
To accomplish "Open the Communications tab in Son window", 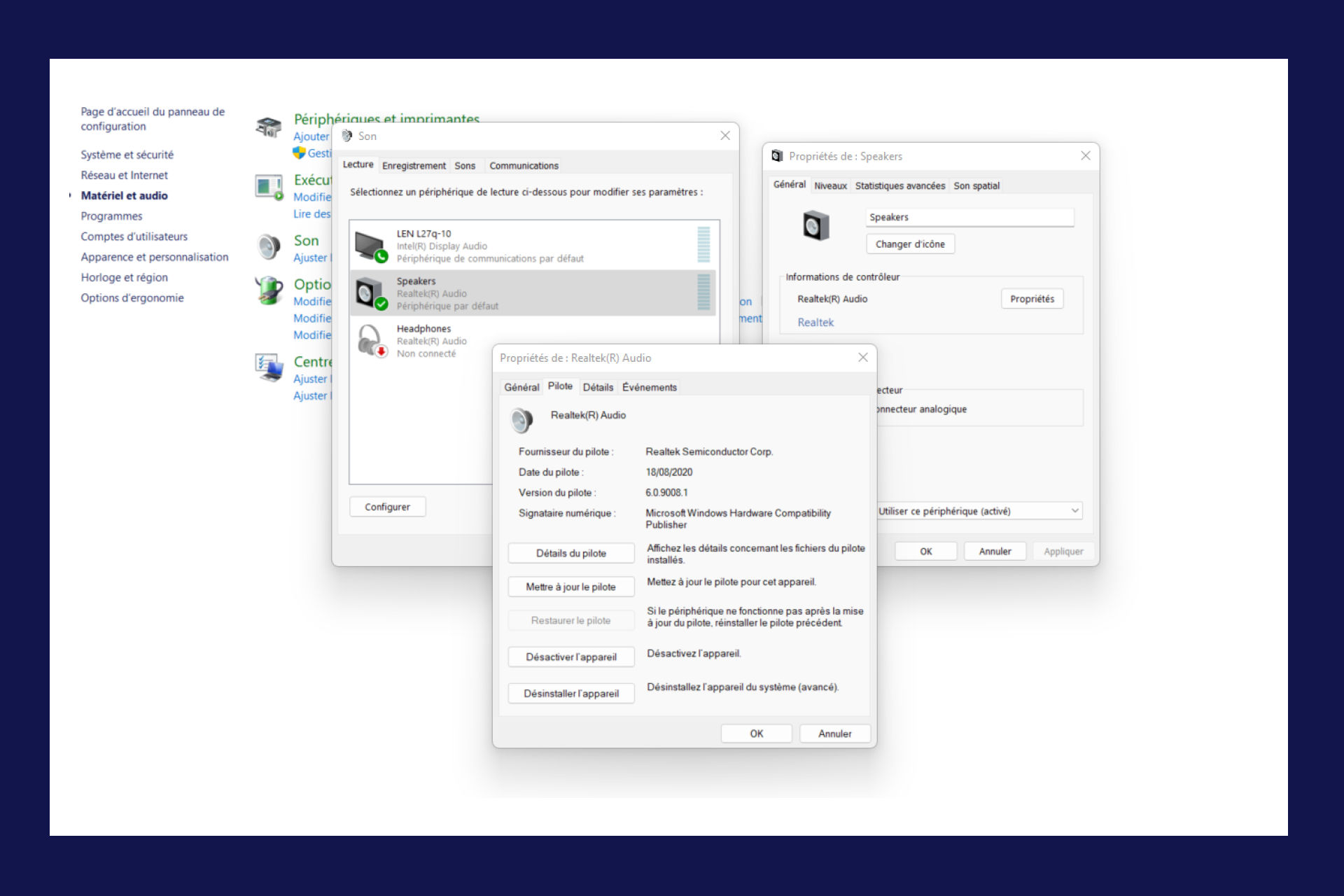I will (524, 166).
